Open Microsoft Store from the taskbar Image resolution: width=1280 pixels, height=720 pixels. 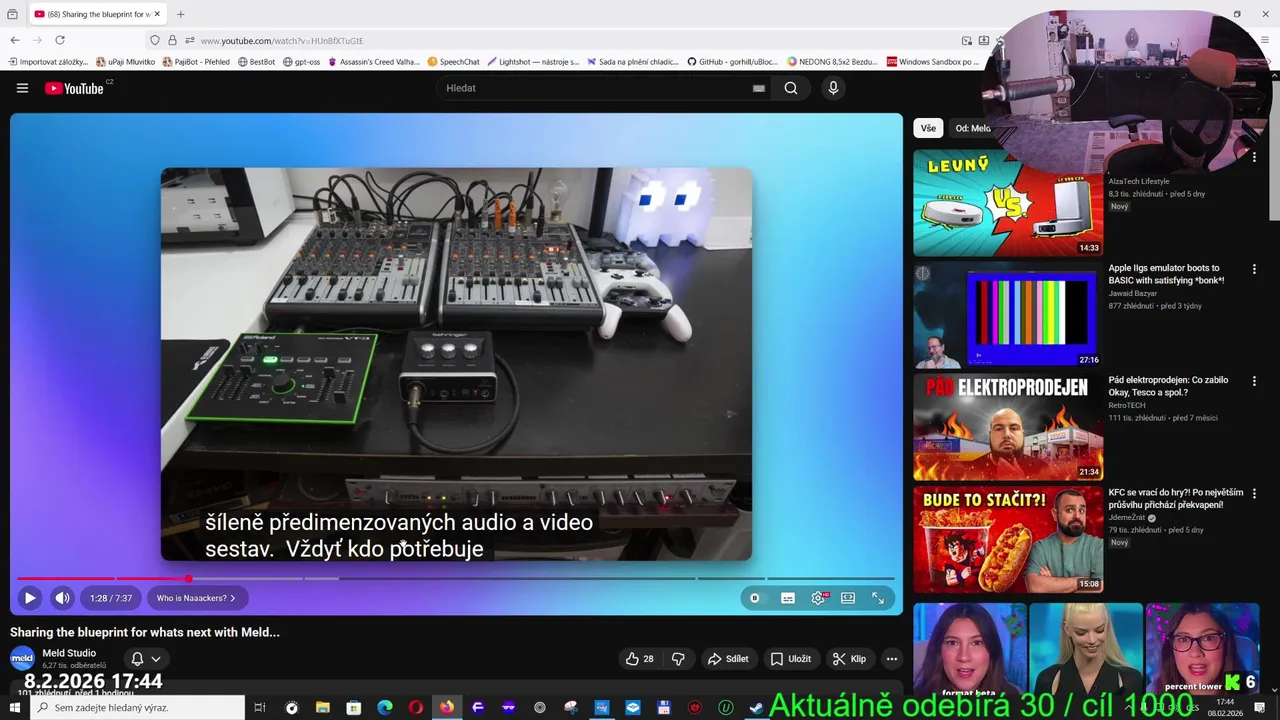coord(354,708)
